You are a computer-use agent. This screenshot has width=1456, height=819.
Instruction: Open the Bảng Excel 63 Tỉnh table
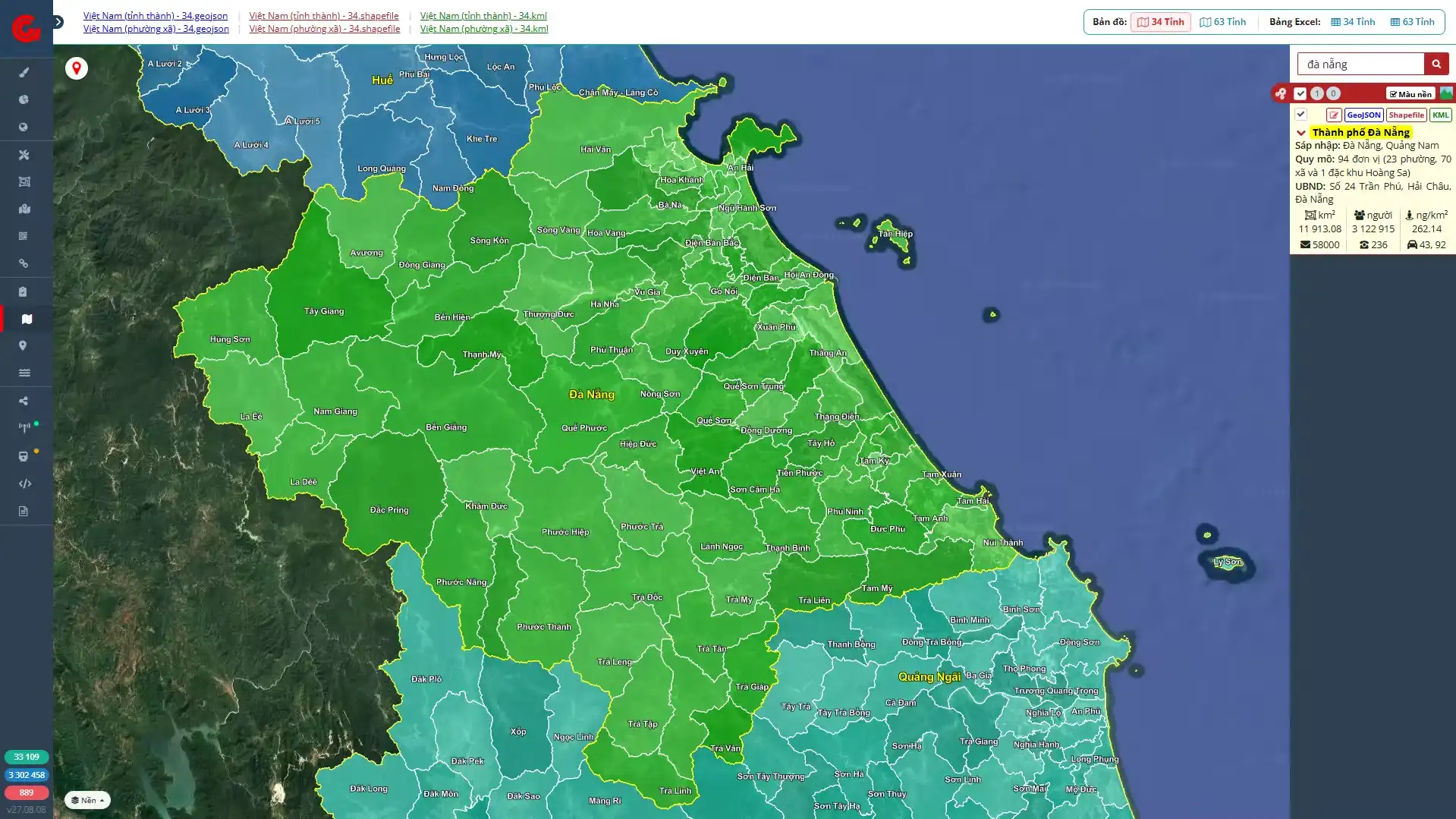(x=1412, y=22)
